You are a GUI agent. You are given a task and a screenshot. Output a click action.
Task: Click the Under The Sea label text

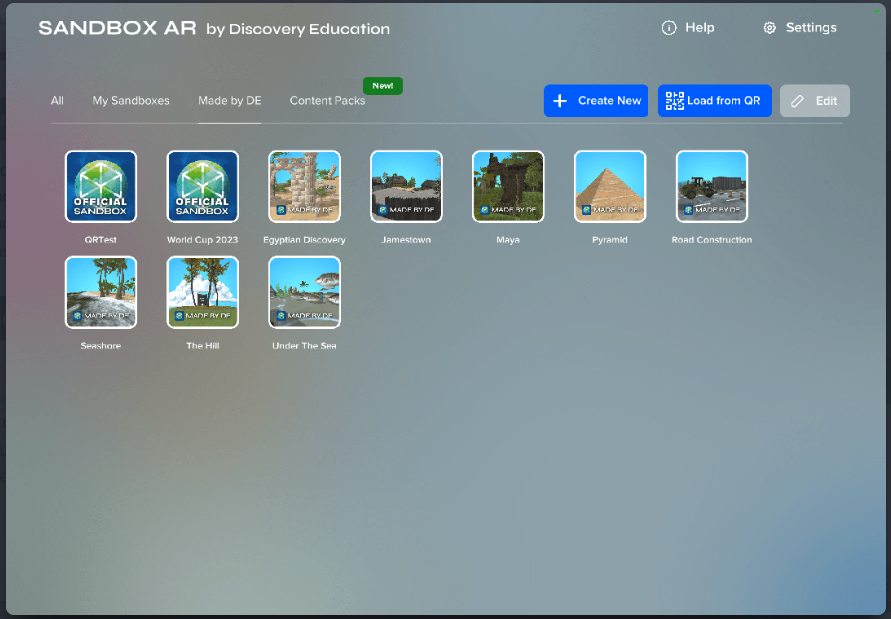click(304, 346)
